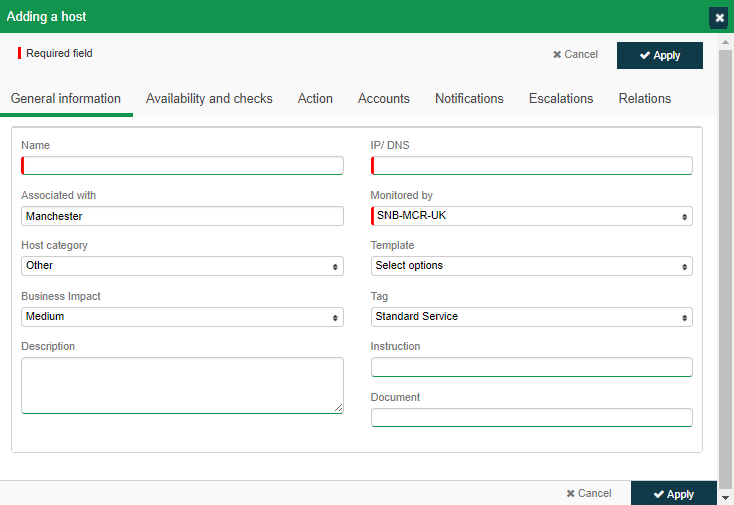This screenshot has height=505, width=734.
Task: Close the Adding a host dialog
Action: tap(719, 18)
